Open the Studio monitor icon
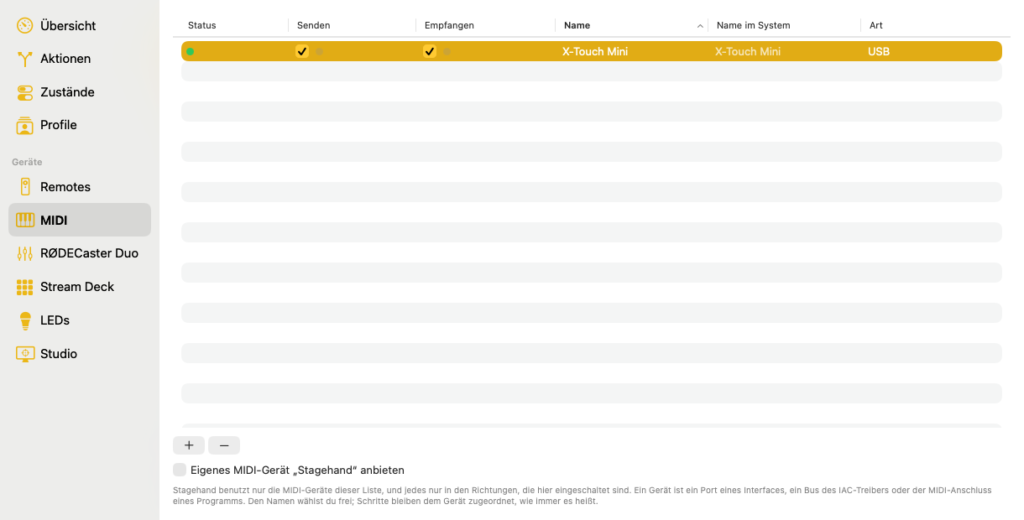Viewport: 1024px width, 520px height. pyautogui.click(x=25, y=353)
